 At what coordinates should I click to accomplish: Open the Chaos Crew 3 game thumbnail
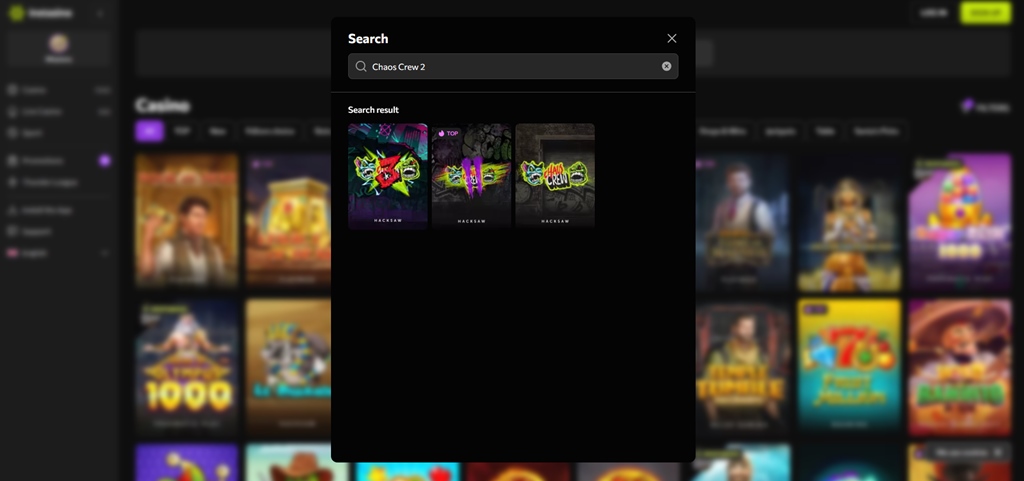pyautogui.click(x=388, y=176)
